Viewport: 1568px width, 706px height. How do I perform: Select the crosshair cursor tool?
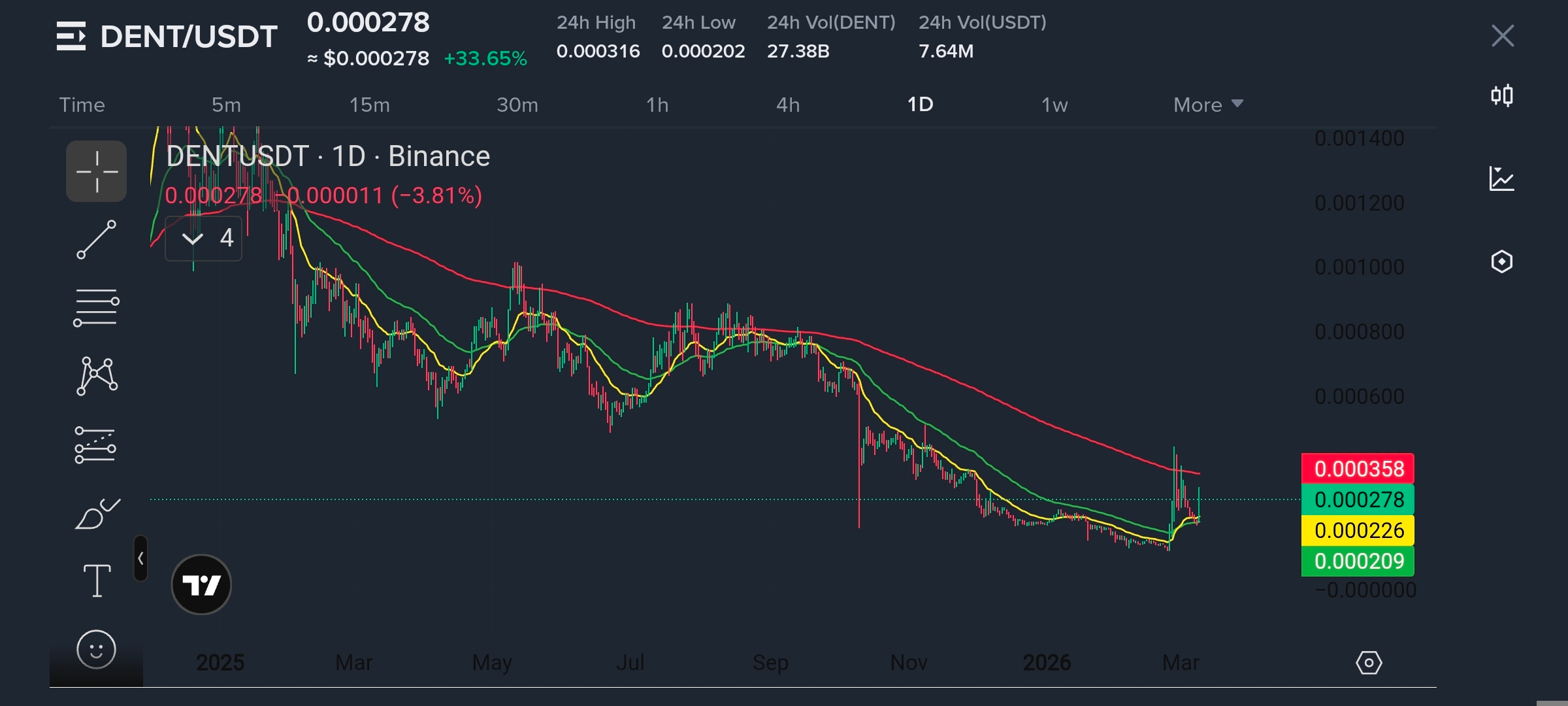96,171
